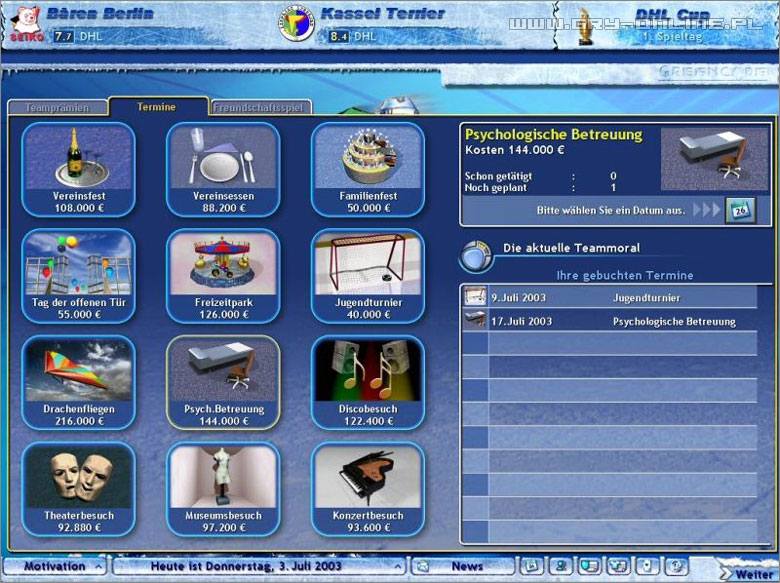Choose the Konzertbesuch piano event
Viewport: 780px width, 583px height.
(368, 489)
